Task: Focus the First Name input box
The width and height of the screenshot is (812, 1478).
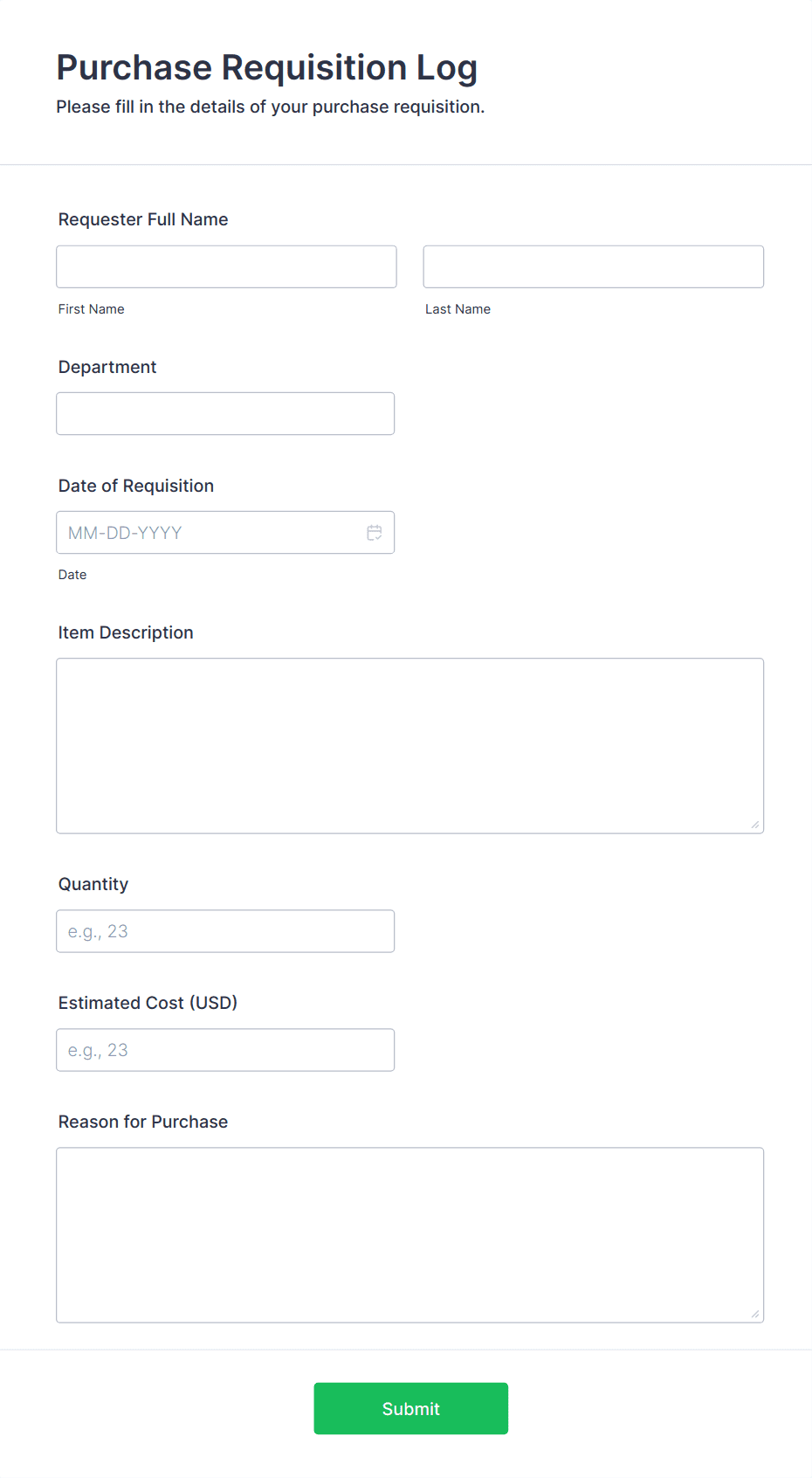Action: point(226,266)
